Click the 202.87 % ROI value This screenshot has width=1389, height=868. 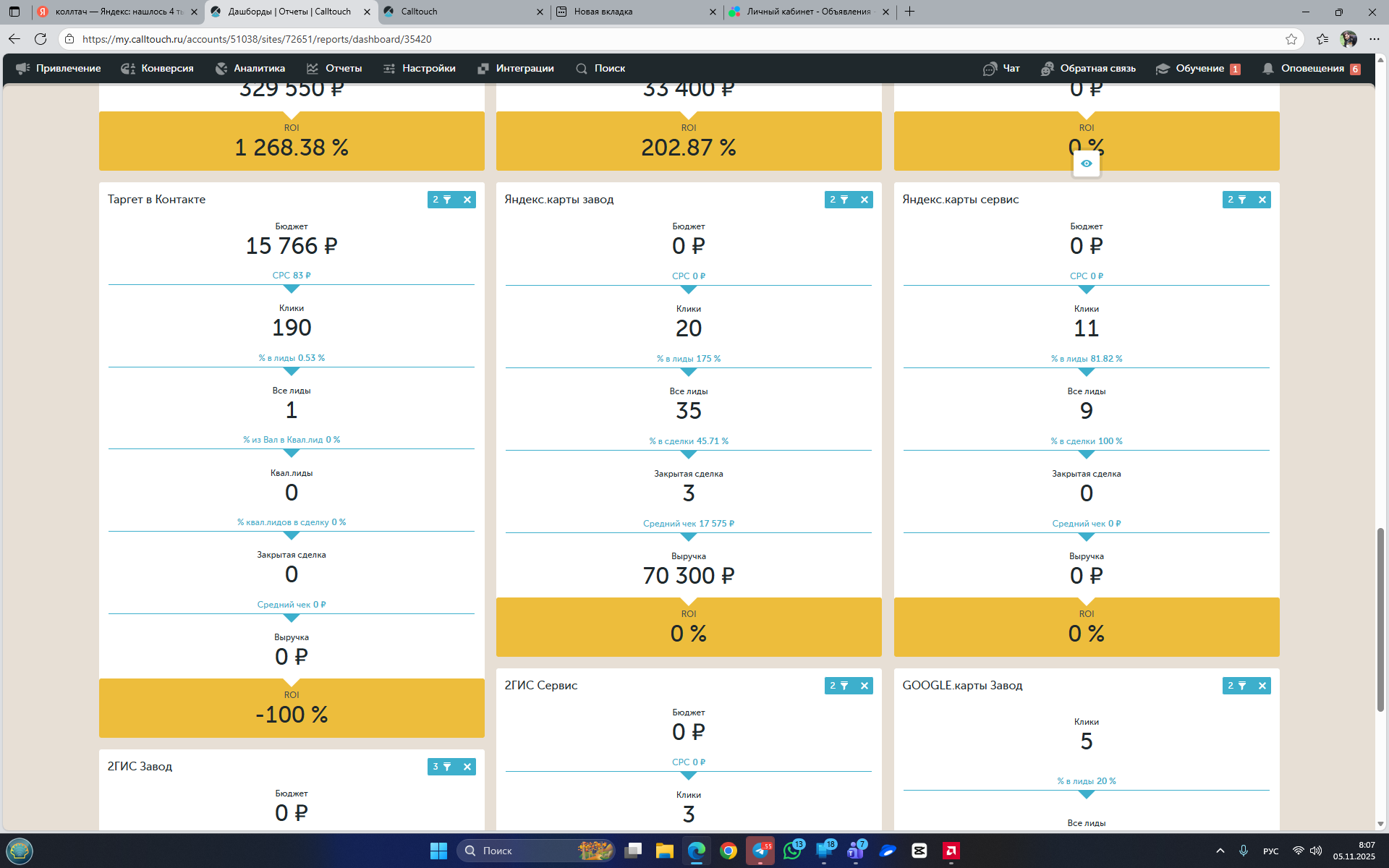click(689, 148)
